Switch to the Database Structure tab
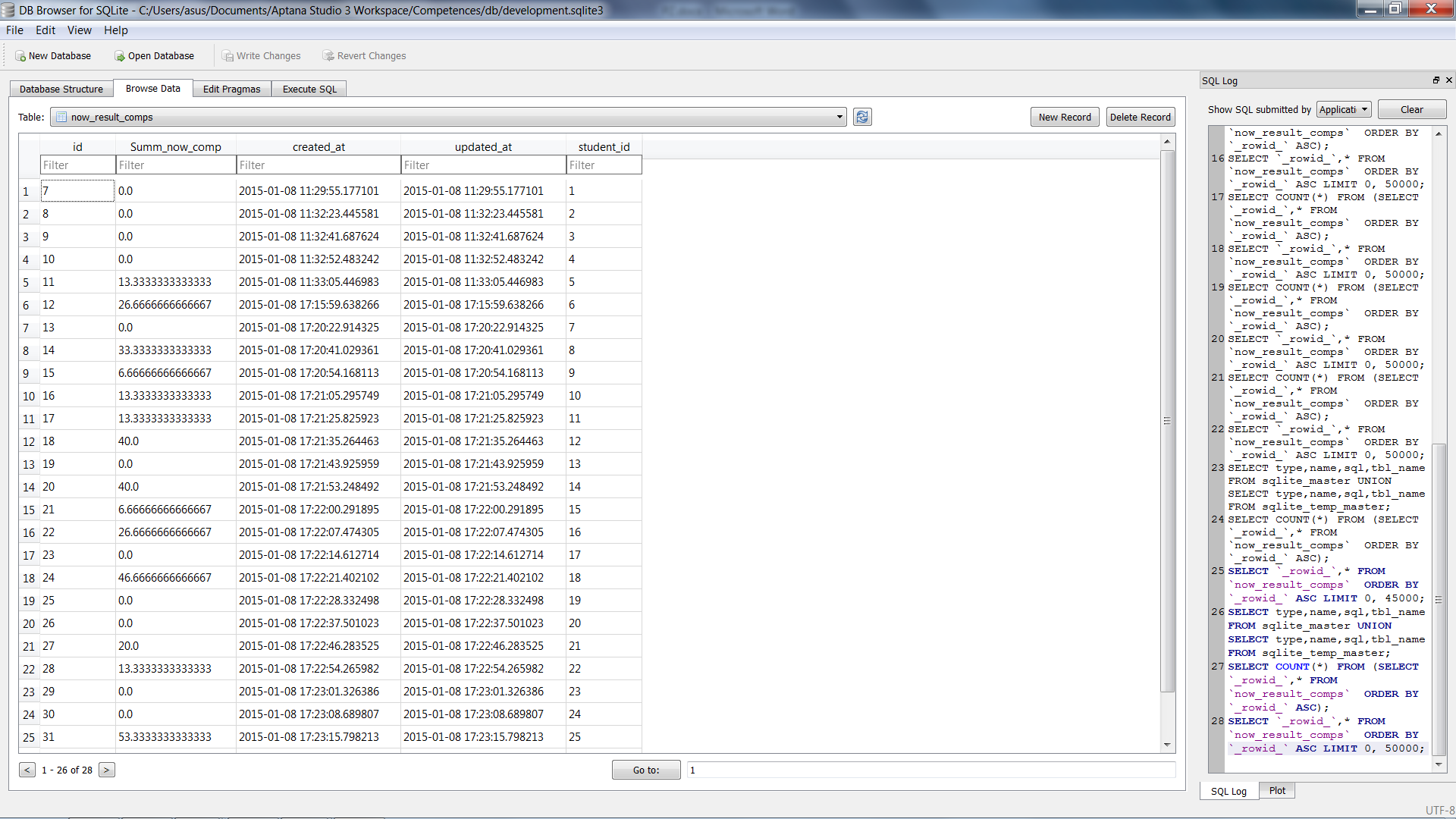 tap(61, 89)
